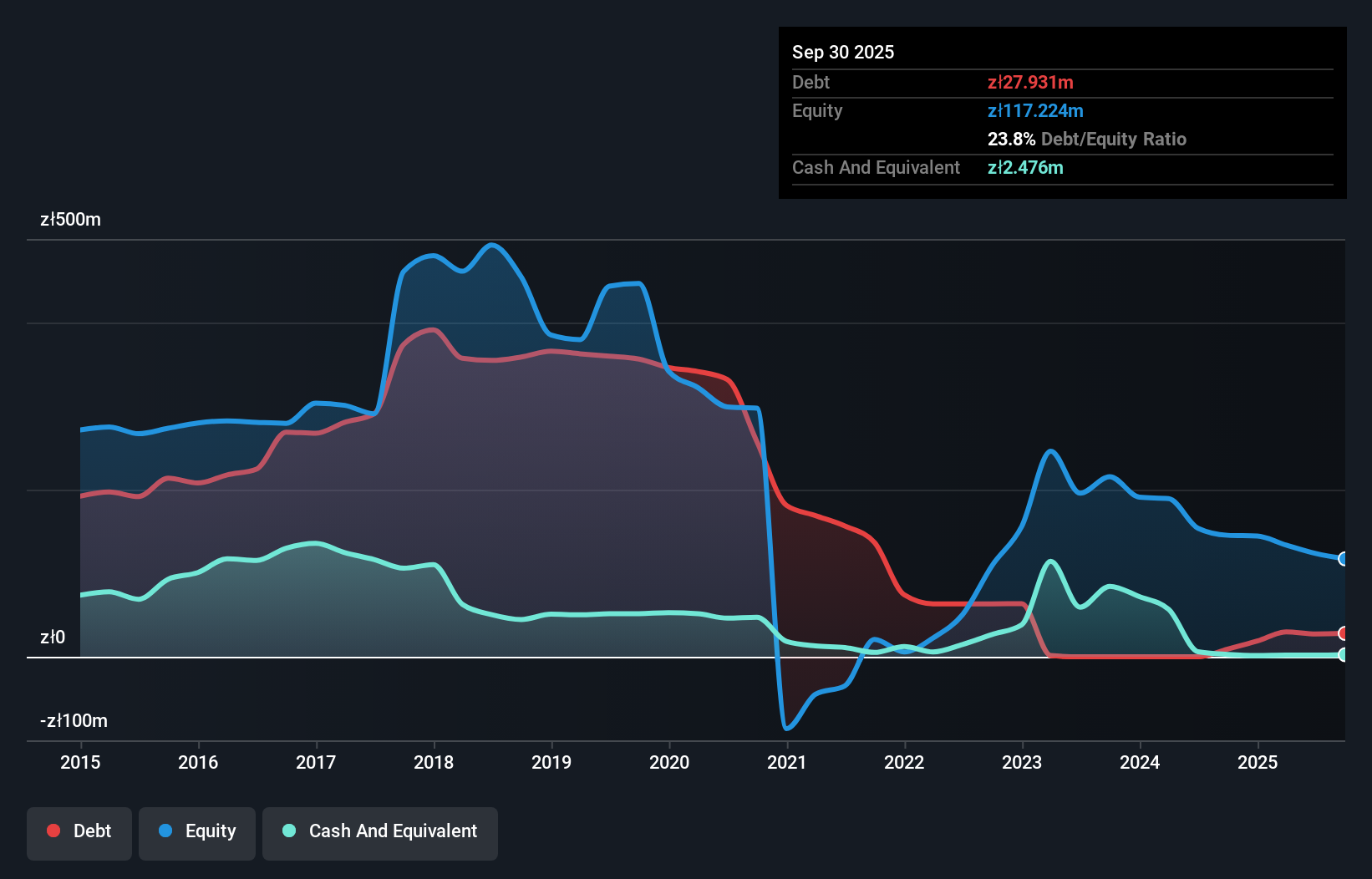
Task: Click the -zł100m axis label
Action: coord(74,720)
